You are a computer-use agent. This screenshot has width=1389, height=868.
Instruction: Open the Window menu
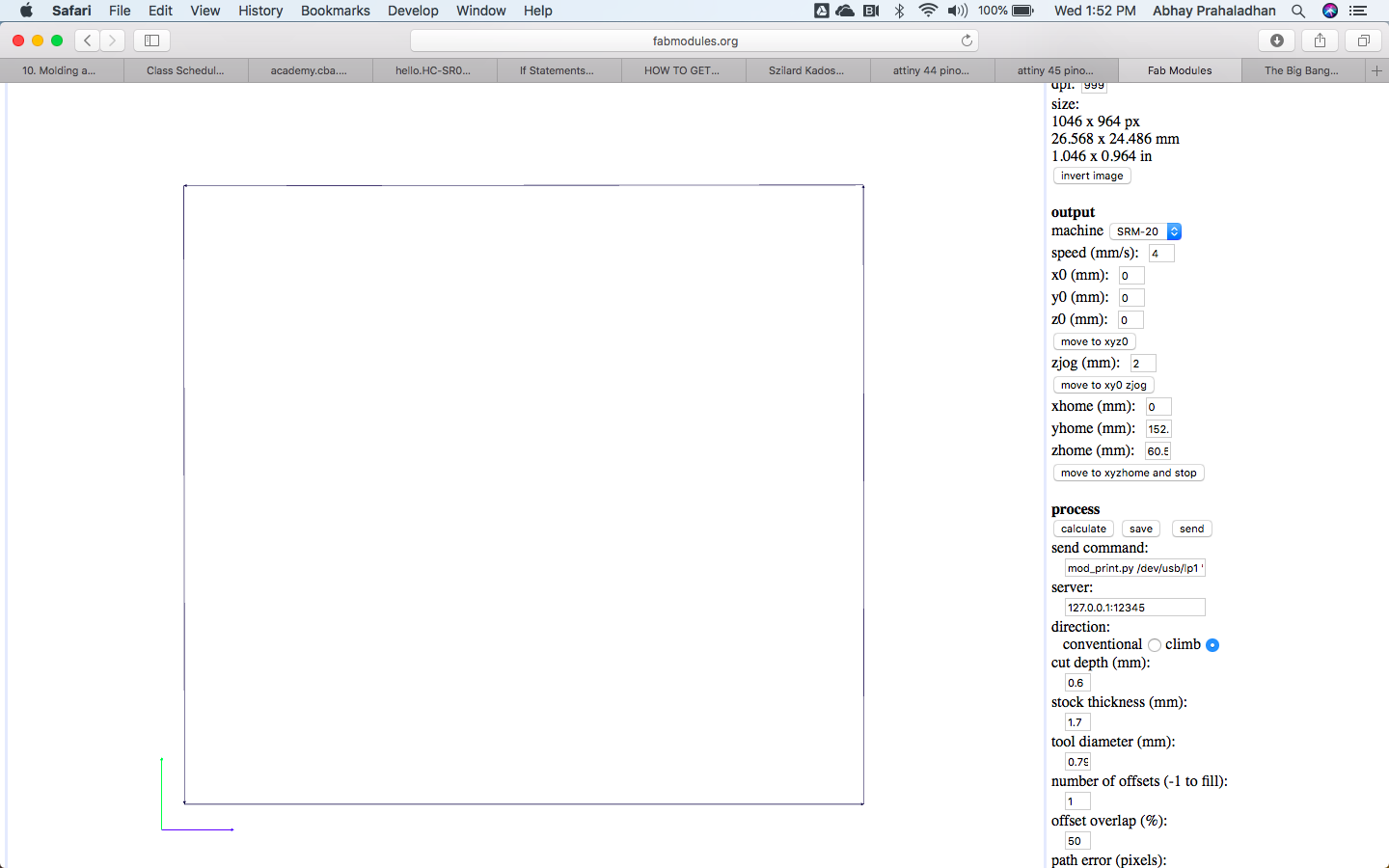pyautogui.click(x=480, y=11)
